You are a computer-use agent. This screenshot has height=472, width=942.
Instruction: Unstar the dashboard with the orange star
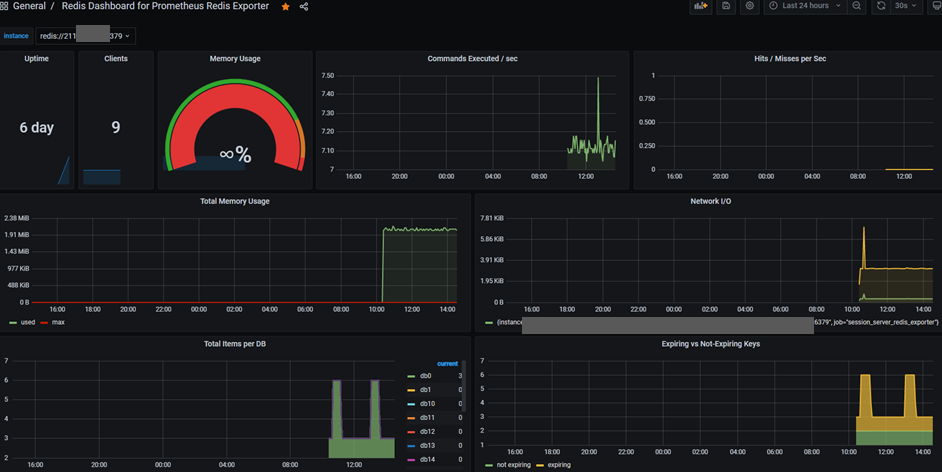tap(285, 7)
